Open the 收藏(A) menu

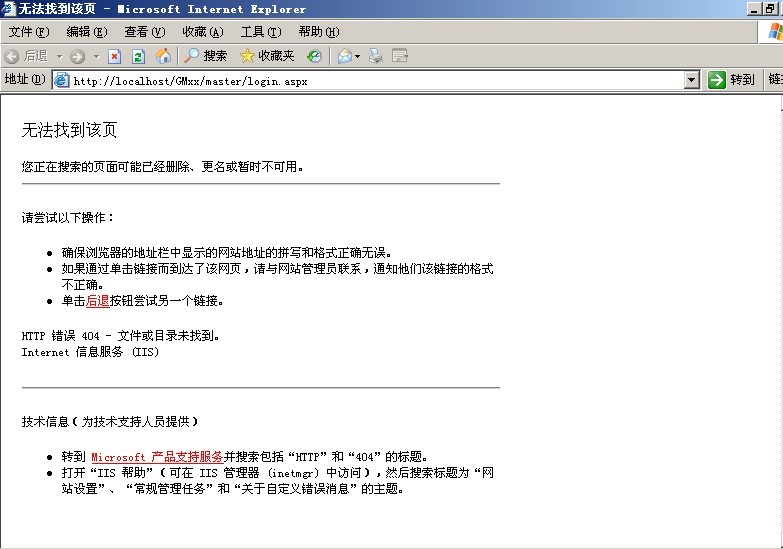pyautogui.click(x=203, y=32)
